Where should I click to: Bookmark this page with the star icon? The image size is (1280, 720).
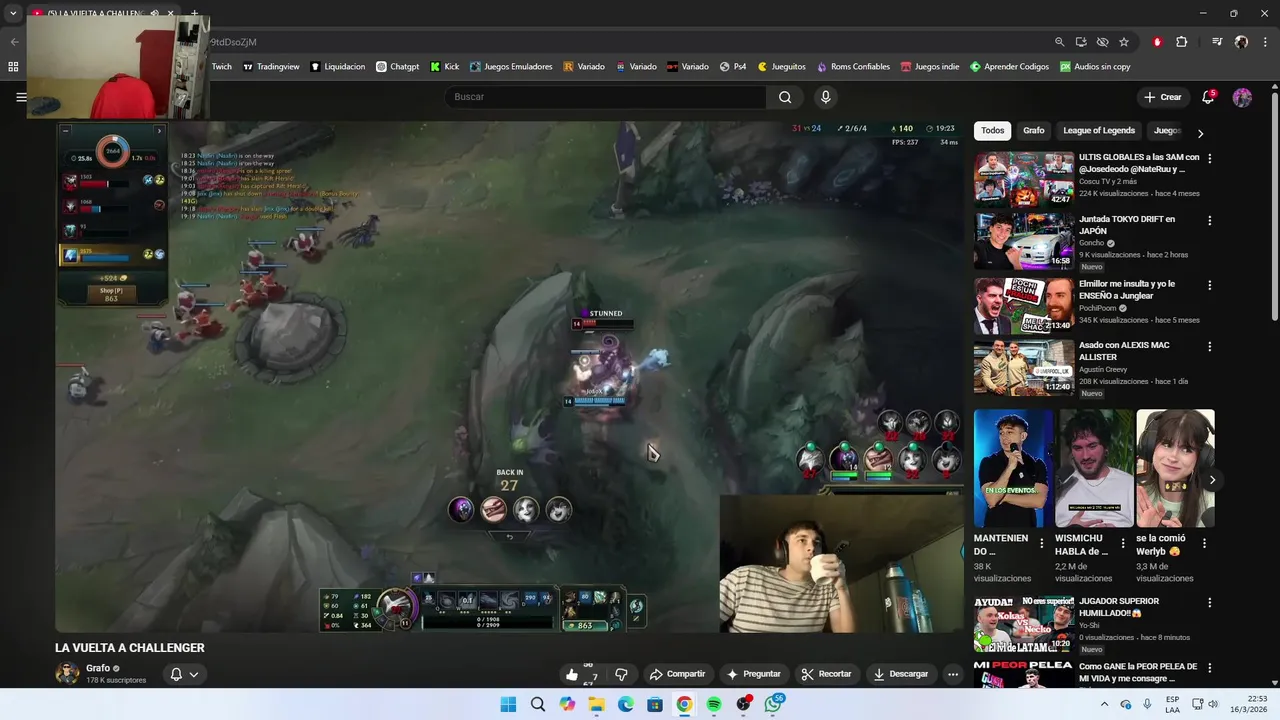pyautogui.click(x=1124, y=42)
